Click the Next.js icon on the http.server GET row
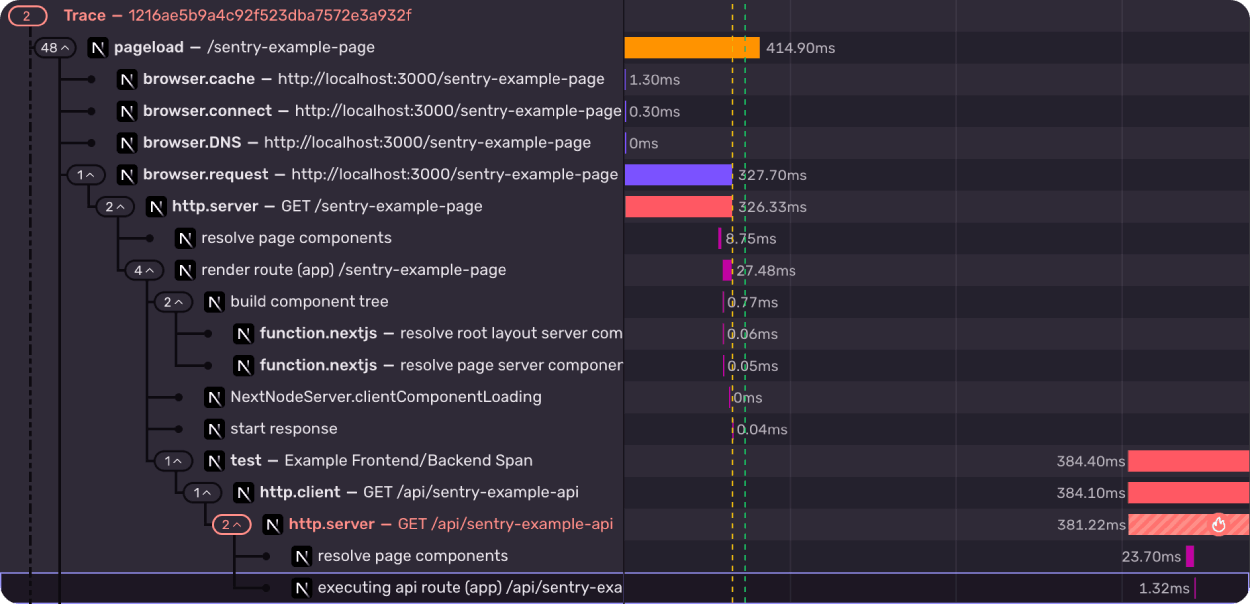Viewport: 1250px width, 604px height. coord(155,206)
